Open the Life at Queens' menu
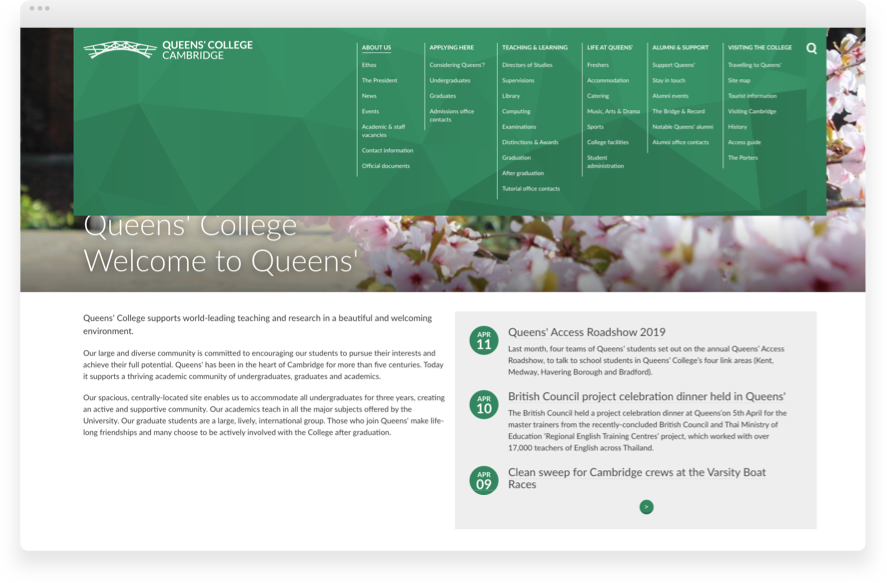 (610, 47)
